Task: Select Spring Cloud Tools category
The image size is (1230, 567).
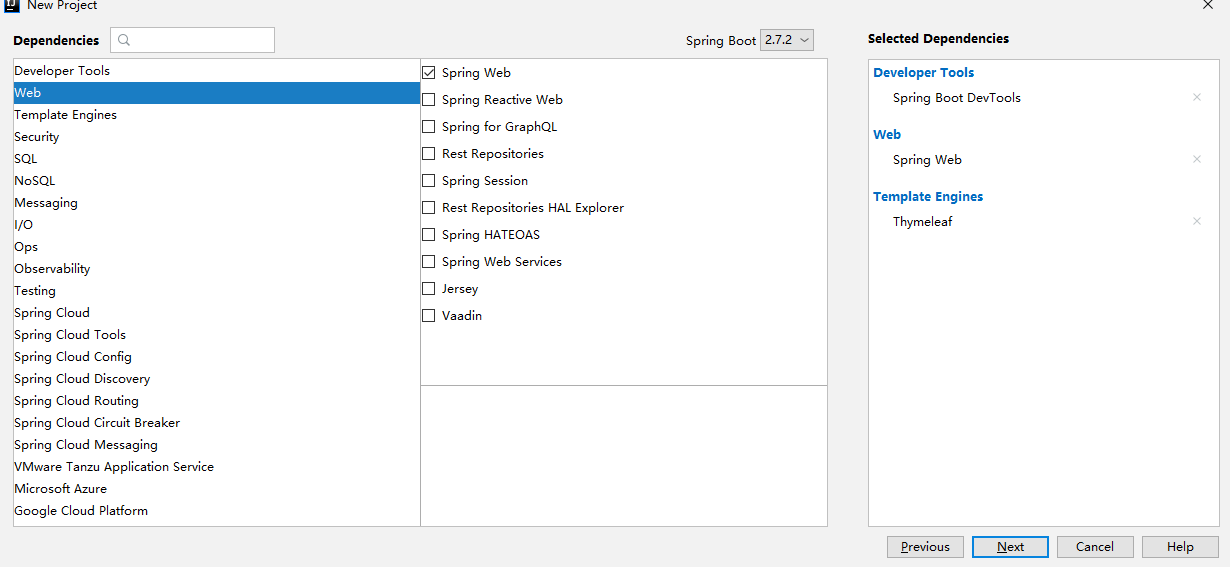Action: [x=216, y=335]
